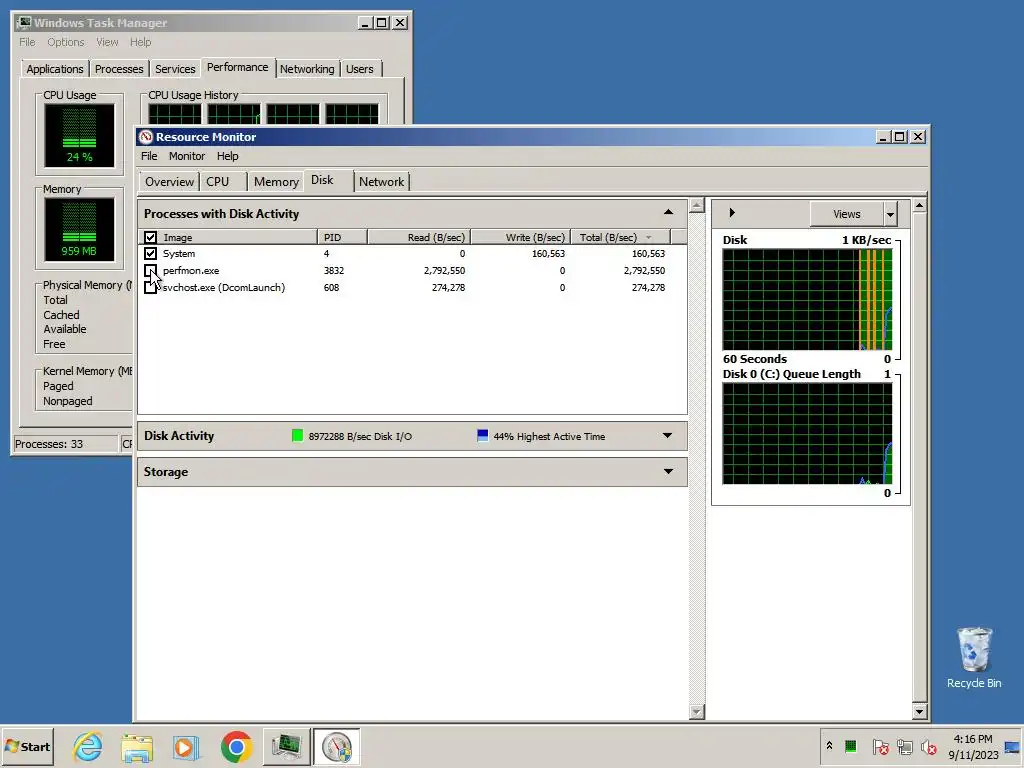The height and width of the screenshot is (768, 1024).
Task: Open Task Manager View menu
Action: click(107, 42)
